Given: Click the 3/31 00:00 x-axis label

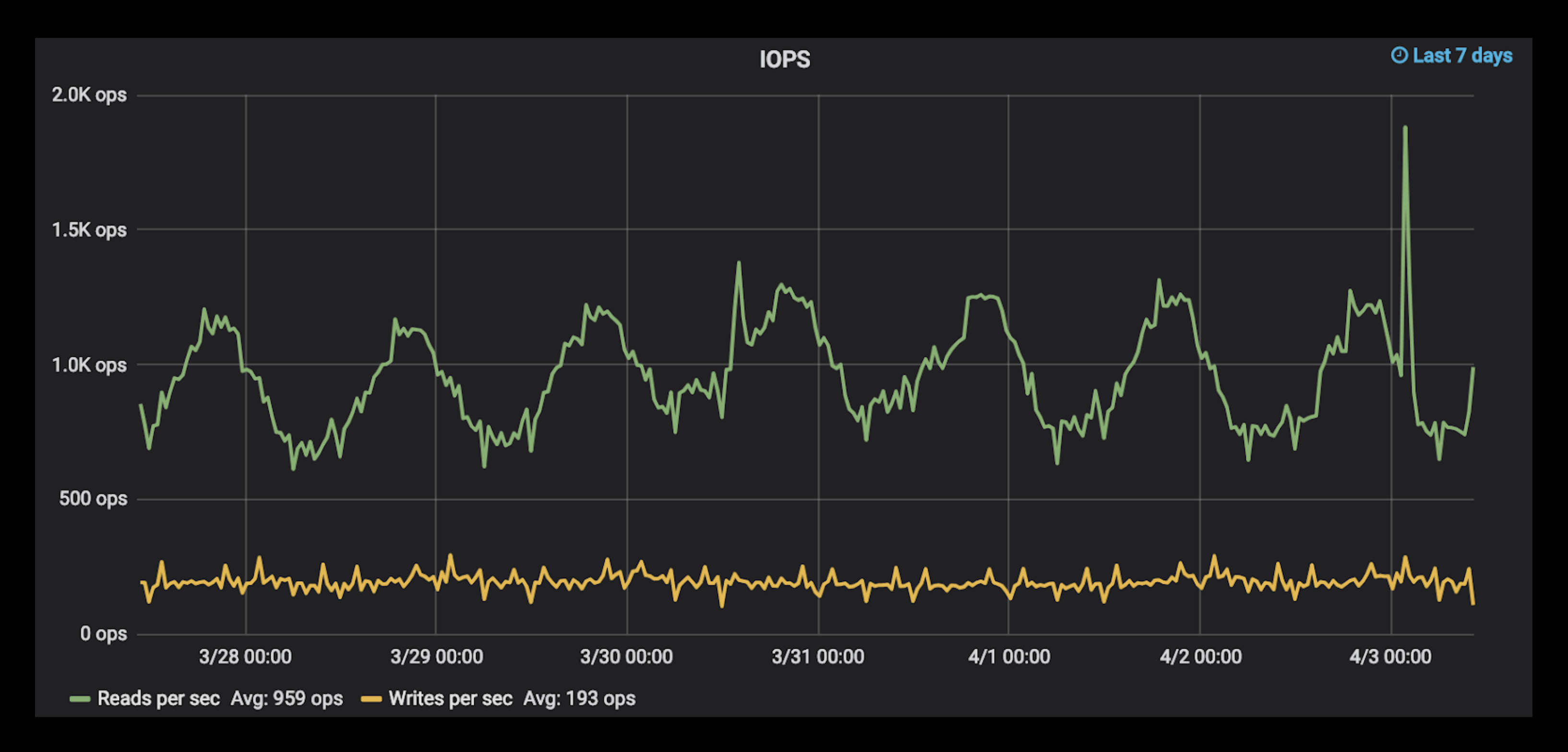Looking at the screenshot, I should 818,656.
